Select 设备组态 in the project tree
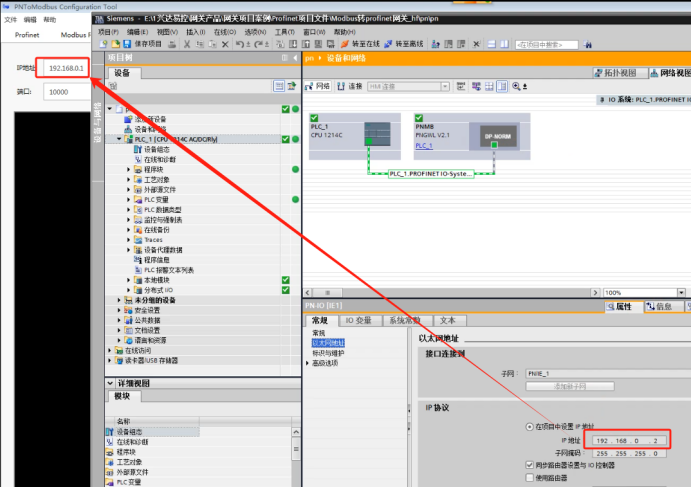 (x=157, y=149)
